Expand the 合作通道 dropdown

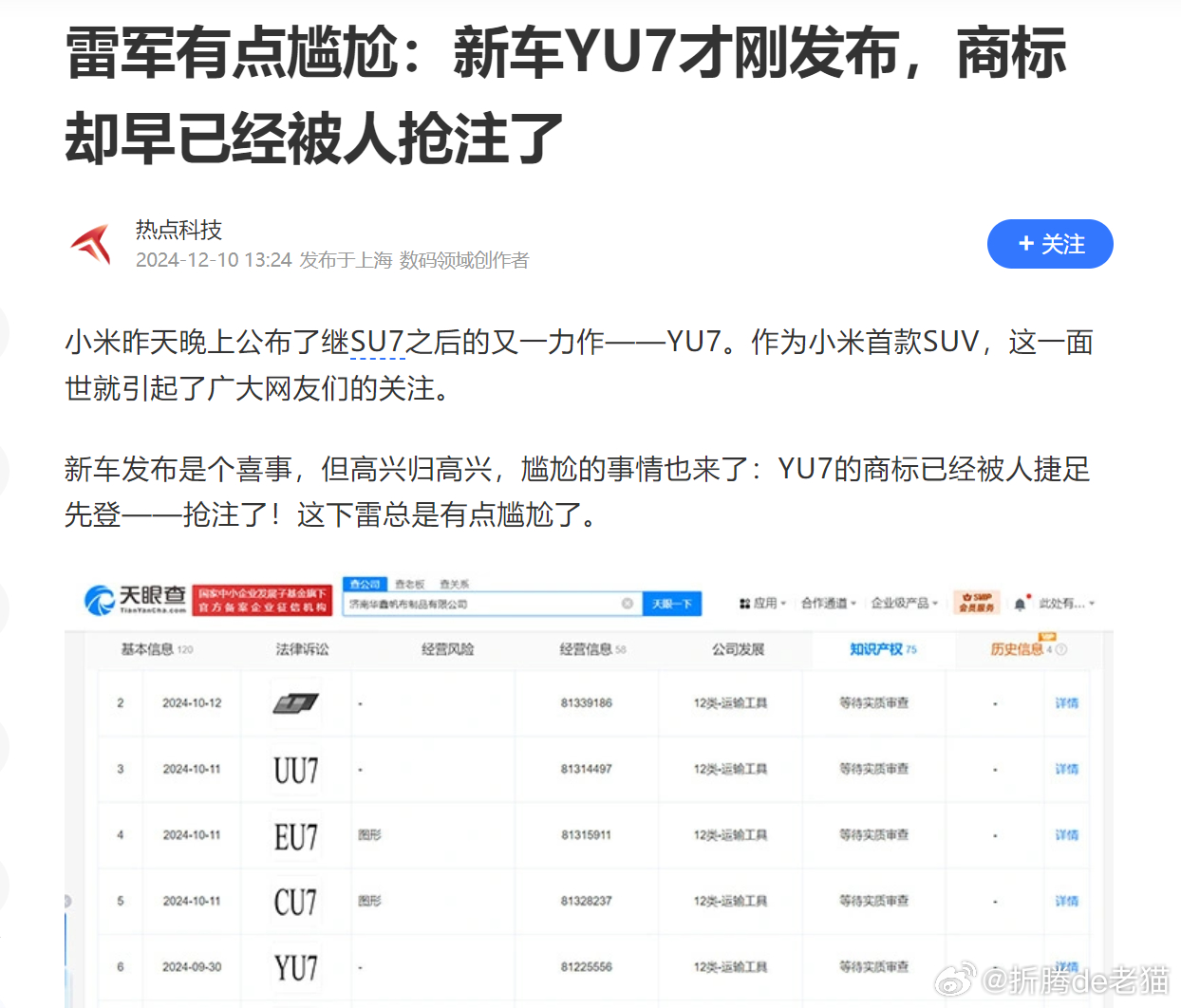[x=827, y=602]
